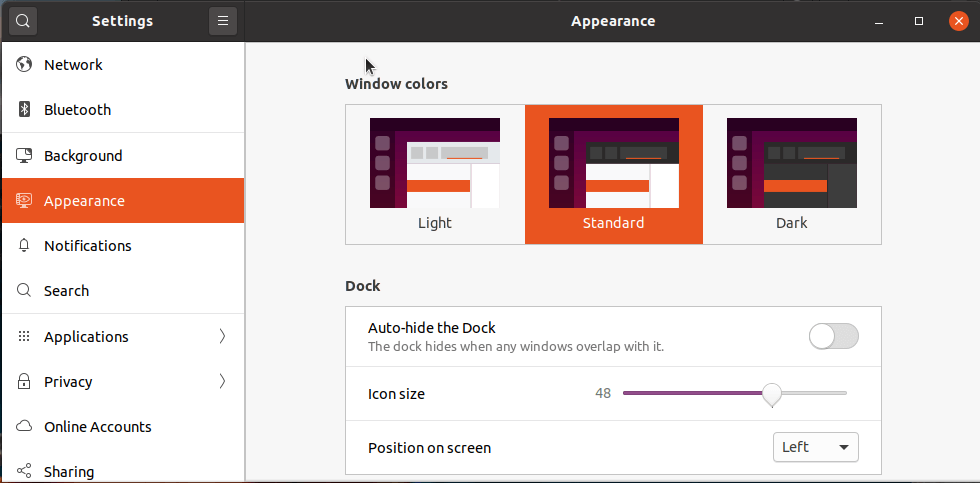This screenshot has width=980, height=483.
Task: Choose the Standard window color option
Action: tap(614, 174)
